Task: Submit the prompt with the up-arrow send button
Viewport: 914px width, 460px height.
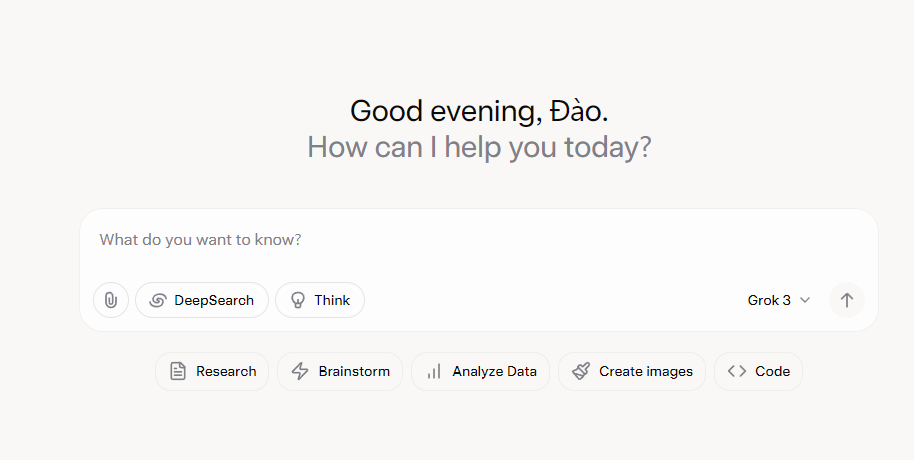Action: [846, 300]
